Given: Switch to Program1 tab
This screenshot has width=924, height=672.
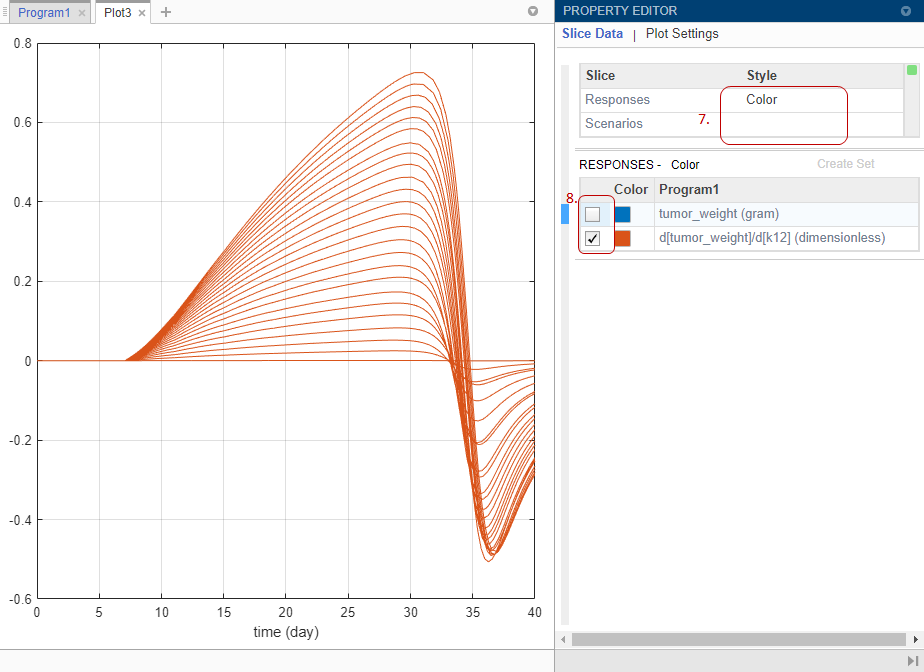Looking at the screenshot, I should click(x=44, y=12).
